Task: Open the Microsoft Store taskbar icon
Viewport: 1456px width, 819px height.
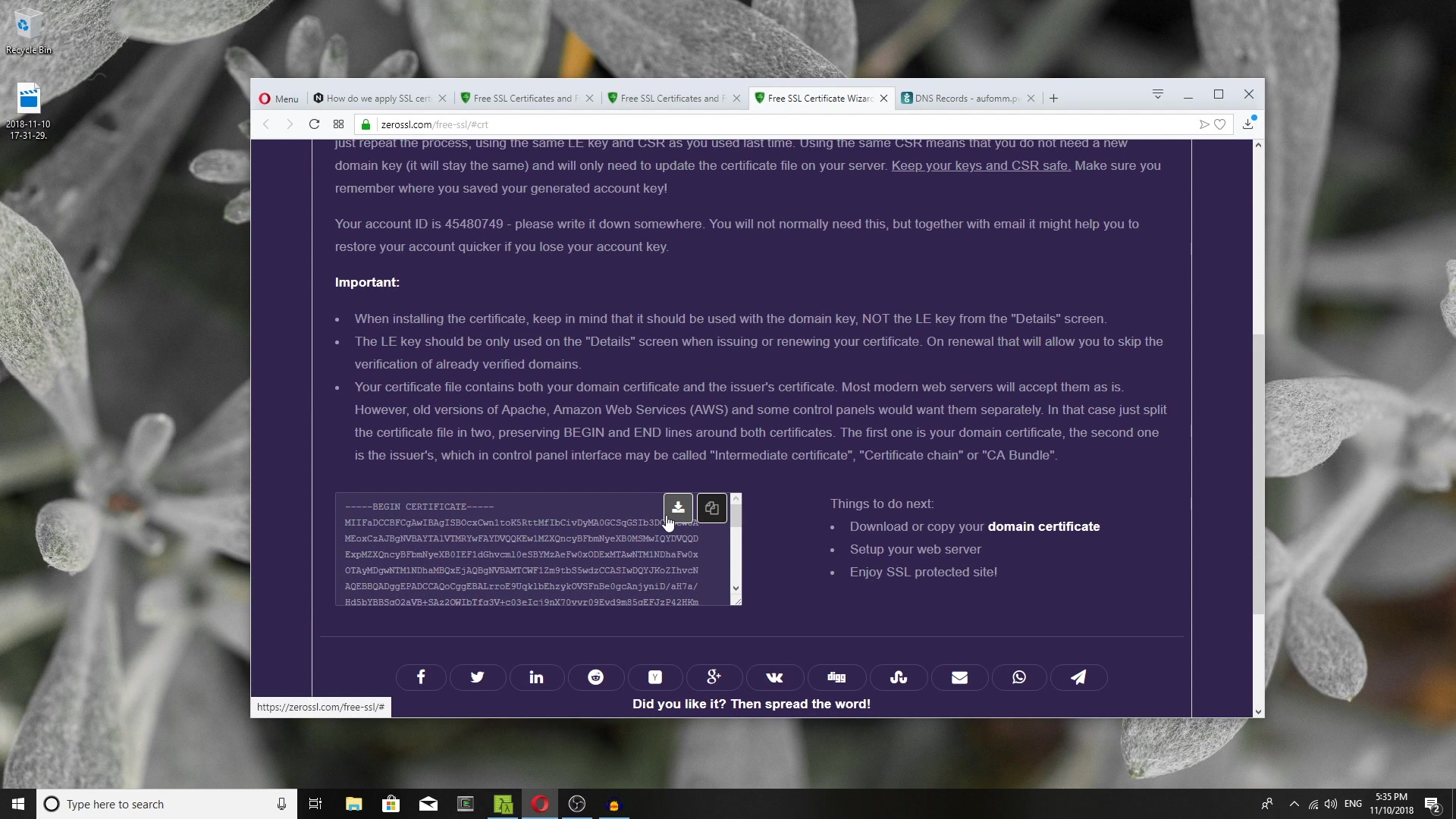Action: click(x=391, y=804)
